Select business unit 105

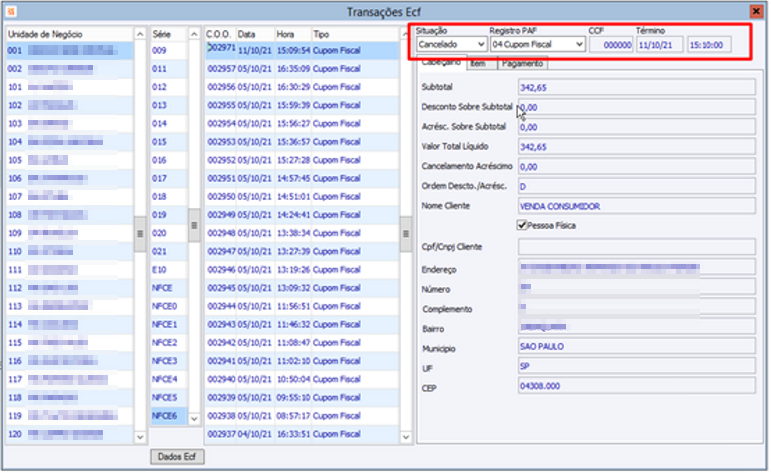(x=69, y=160)
